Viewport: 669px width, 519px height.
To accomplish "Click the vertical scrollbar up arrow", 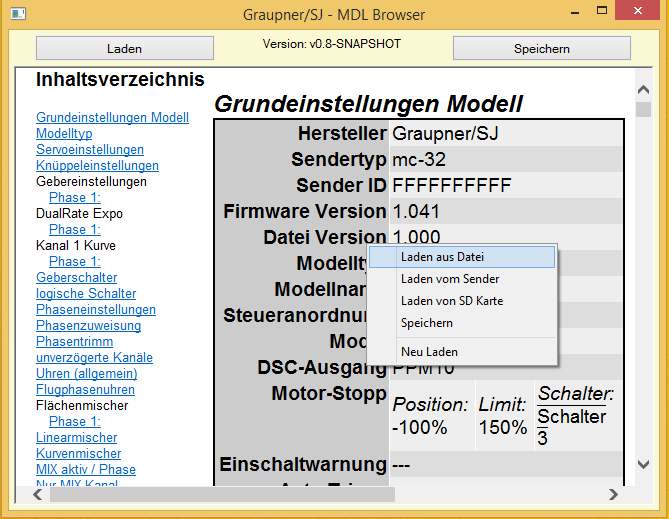I will [x=643, y=88].
